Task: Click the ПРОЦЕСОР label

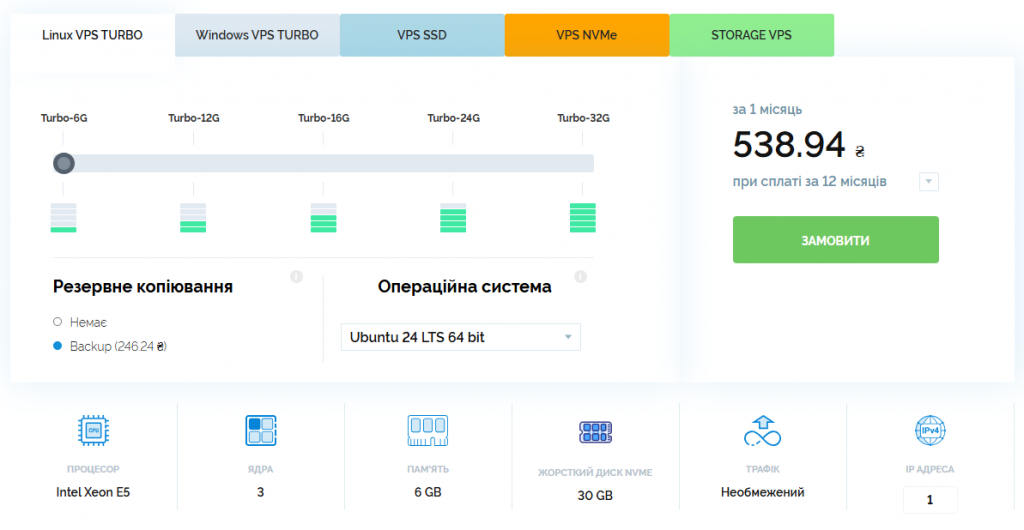Action: (x=93, y=469)
